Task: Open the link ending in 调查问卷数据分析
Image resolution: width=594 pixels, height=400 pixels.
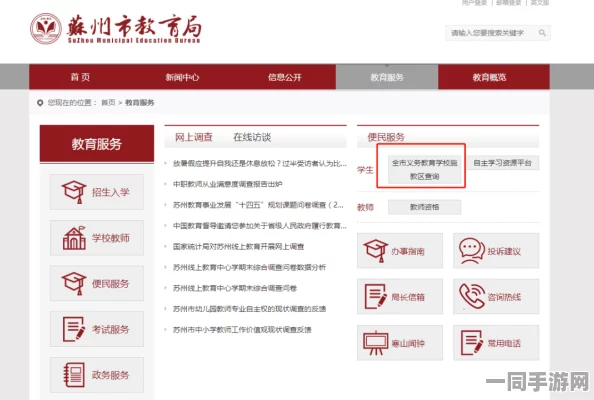Action: [249, 267]
